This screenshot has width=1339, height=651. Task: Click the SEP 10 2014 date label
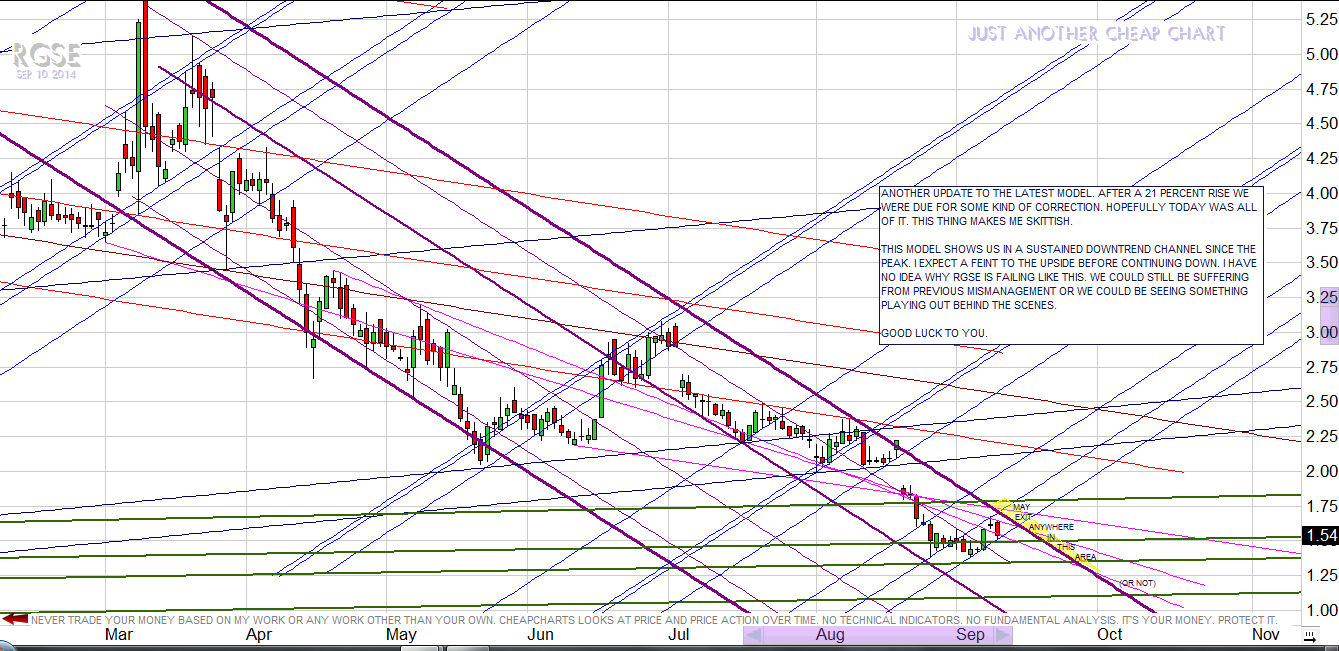46,74
